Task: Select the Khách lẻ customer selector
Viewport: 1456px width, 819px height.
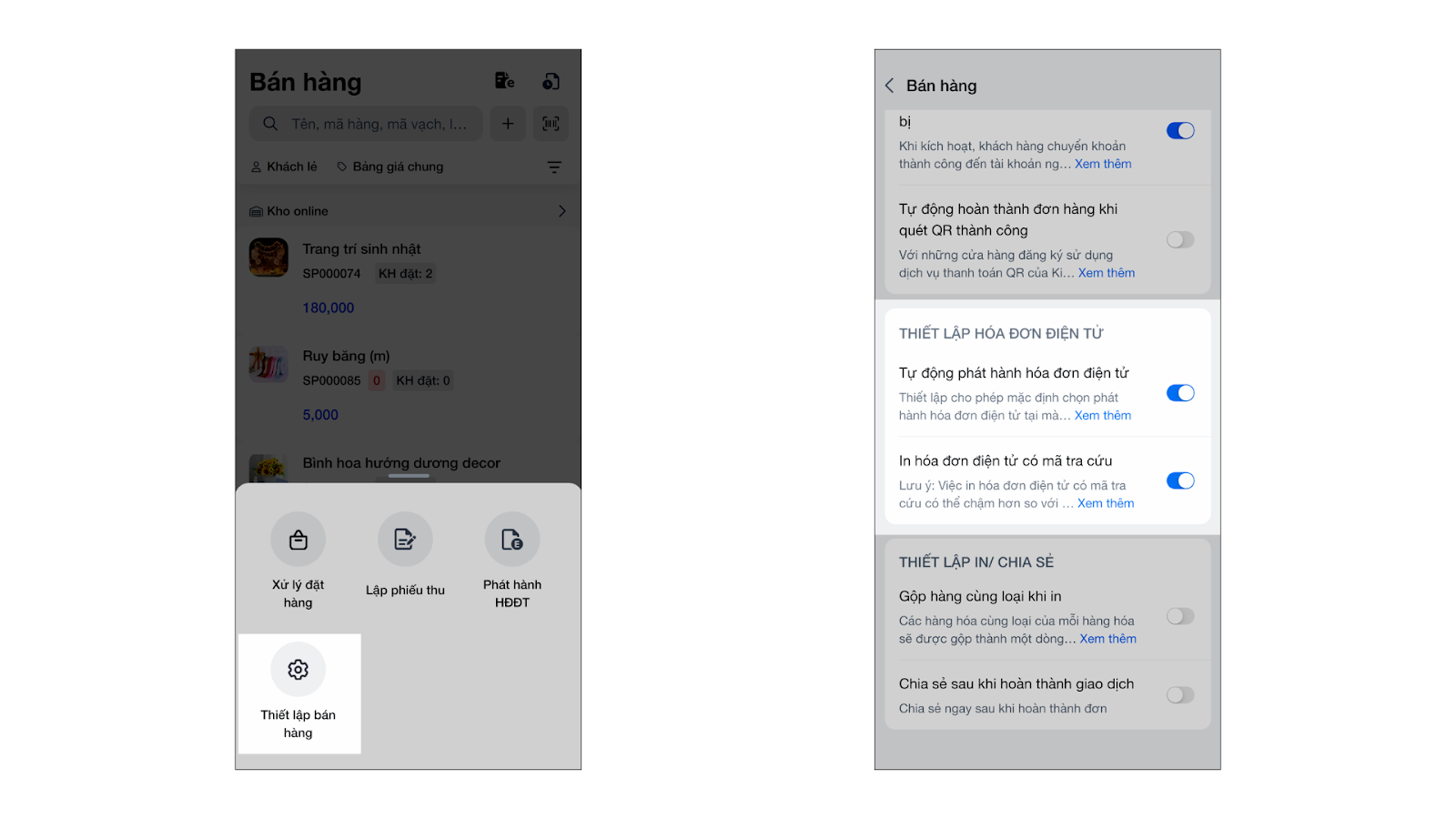Action: [284, 167]
